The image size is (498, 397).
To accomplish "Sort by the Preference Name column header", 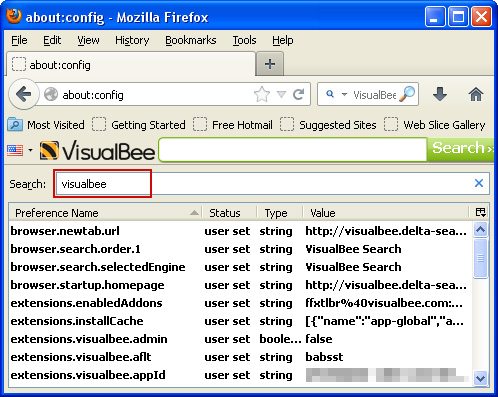I will pos(106,213).
